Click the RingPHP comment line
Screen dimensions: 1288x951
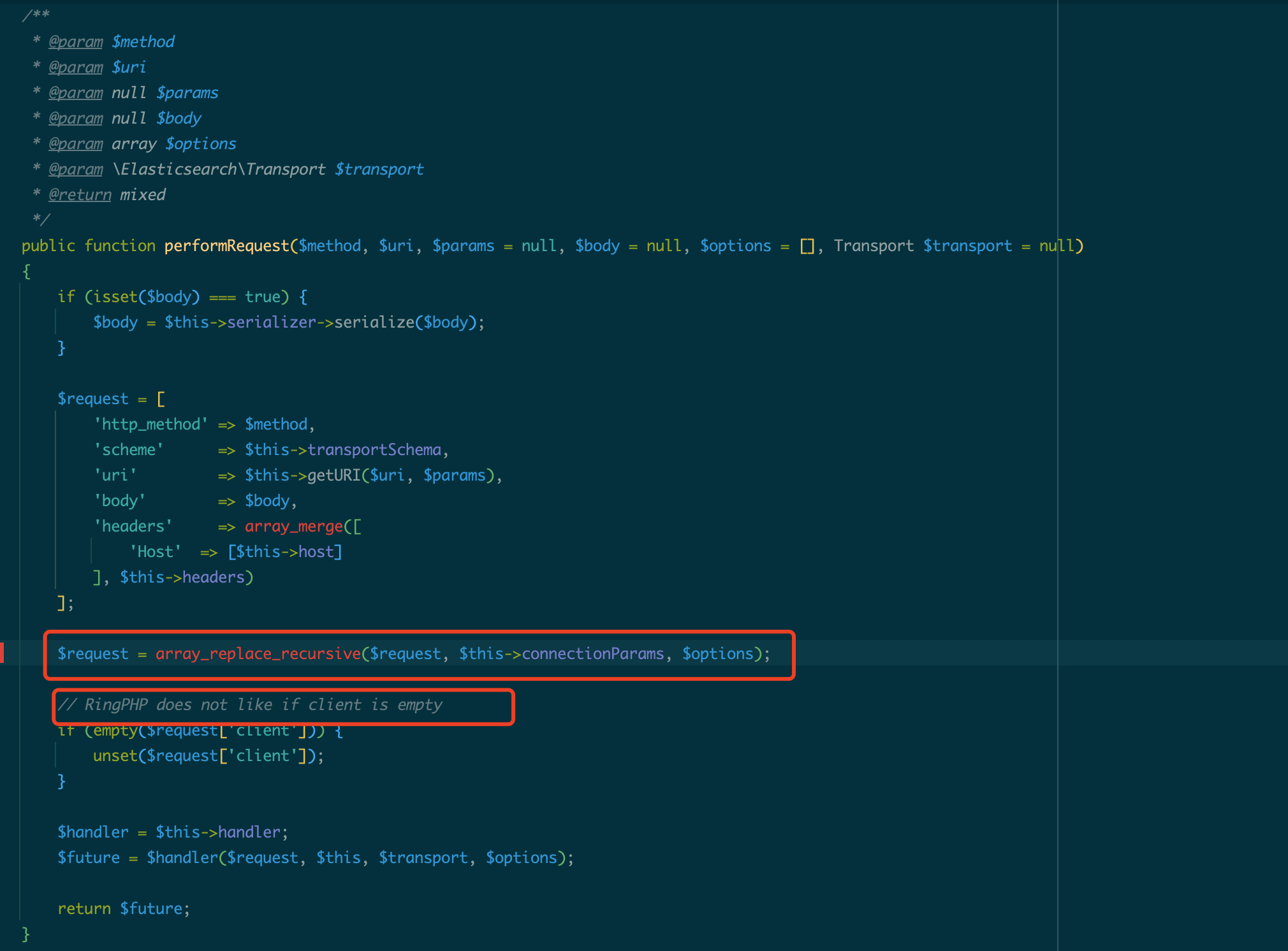[250, 705]
